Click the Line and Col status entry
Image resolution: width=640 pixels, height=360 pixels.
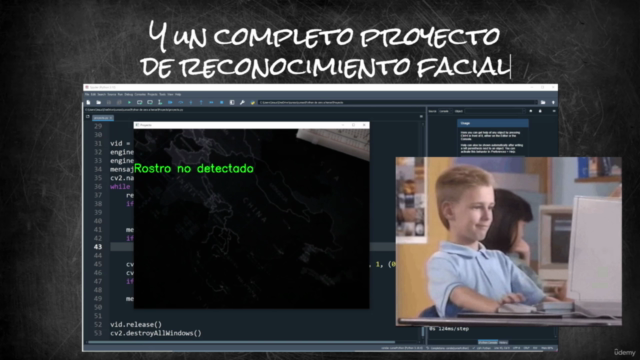502,348
